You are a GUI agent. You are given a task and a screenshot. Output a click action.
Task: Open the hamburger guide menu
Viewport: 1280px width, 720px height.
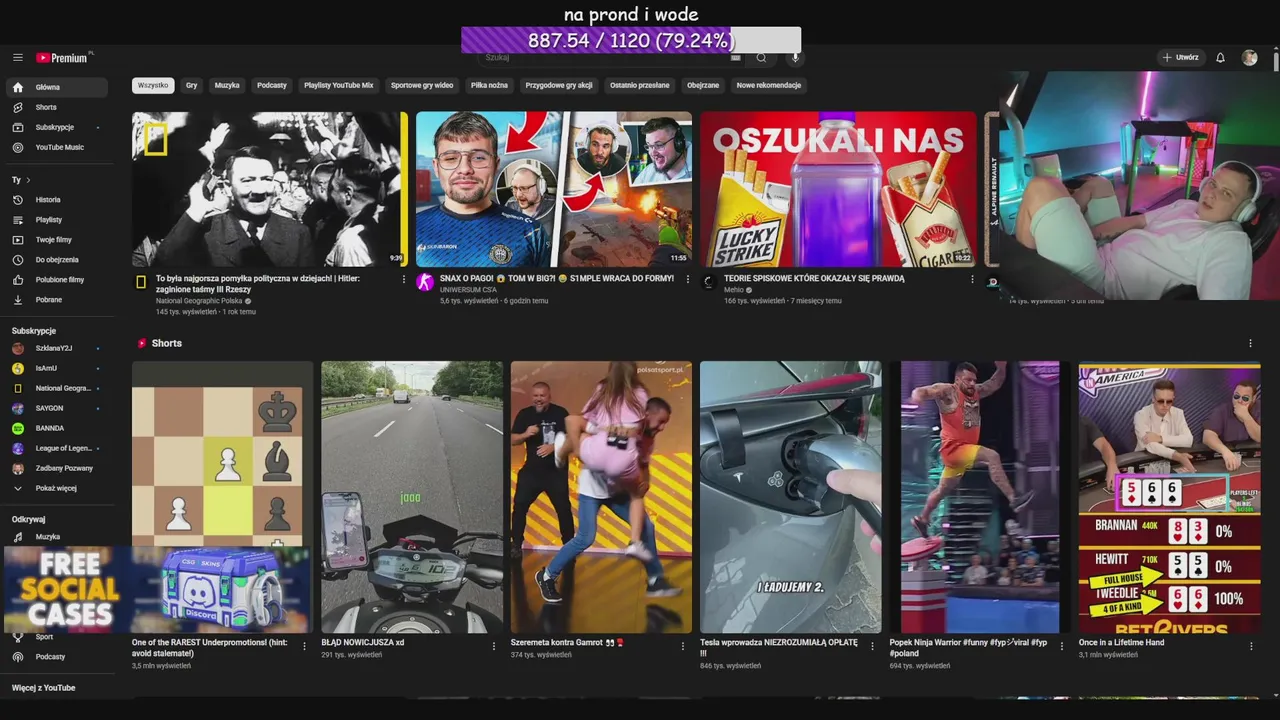(x=18, y=58)
